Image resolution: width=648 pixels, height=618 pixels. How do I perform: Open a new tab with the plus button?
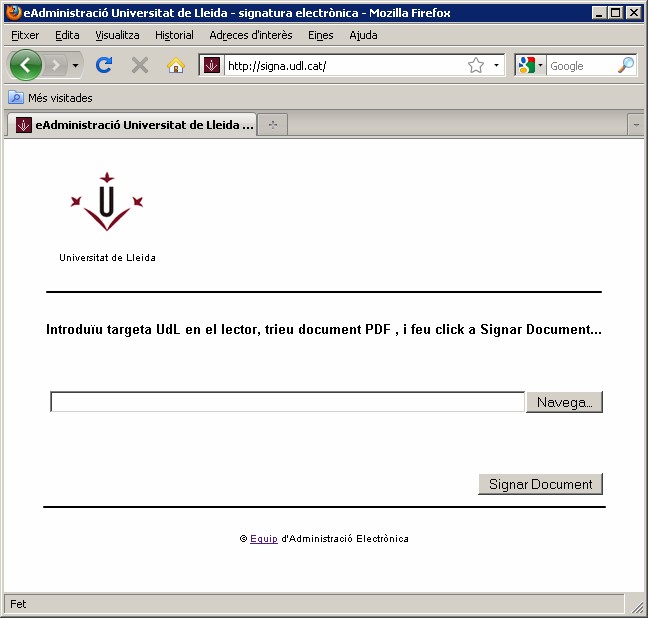(x=272, y=124)
